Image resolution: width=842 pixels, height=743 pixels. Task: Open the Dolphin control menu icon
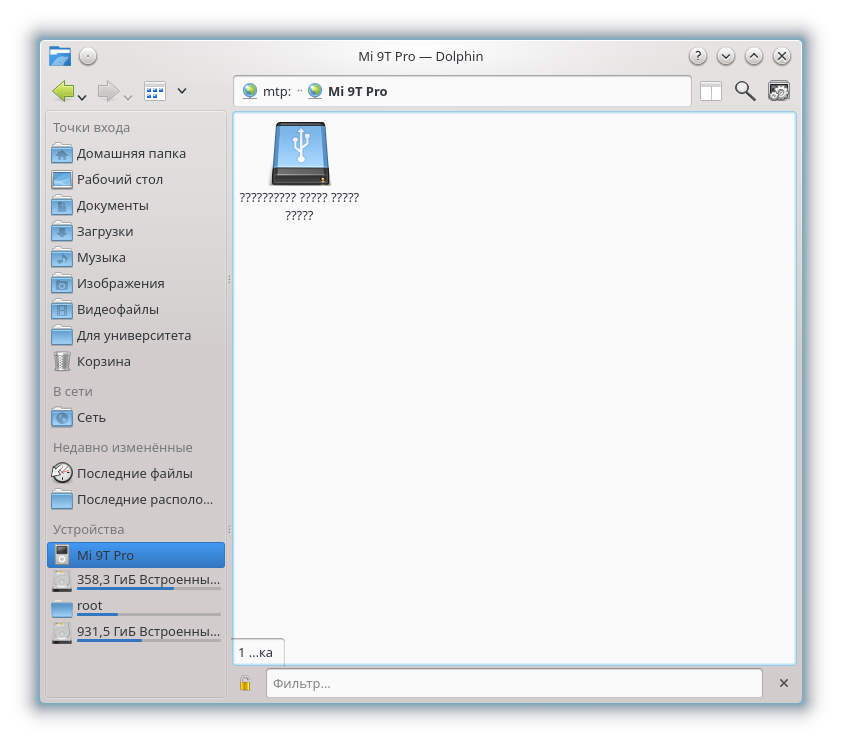779,91
